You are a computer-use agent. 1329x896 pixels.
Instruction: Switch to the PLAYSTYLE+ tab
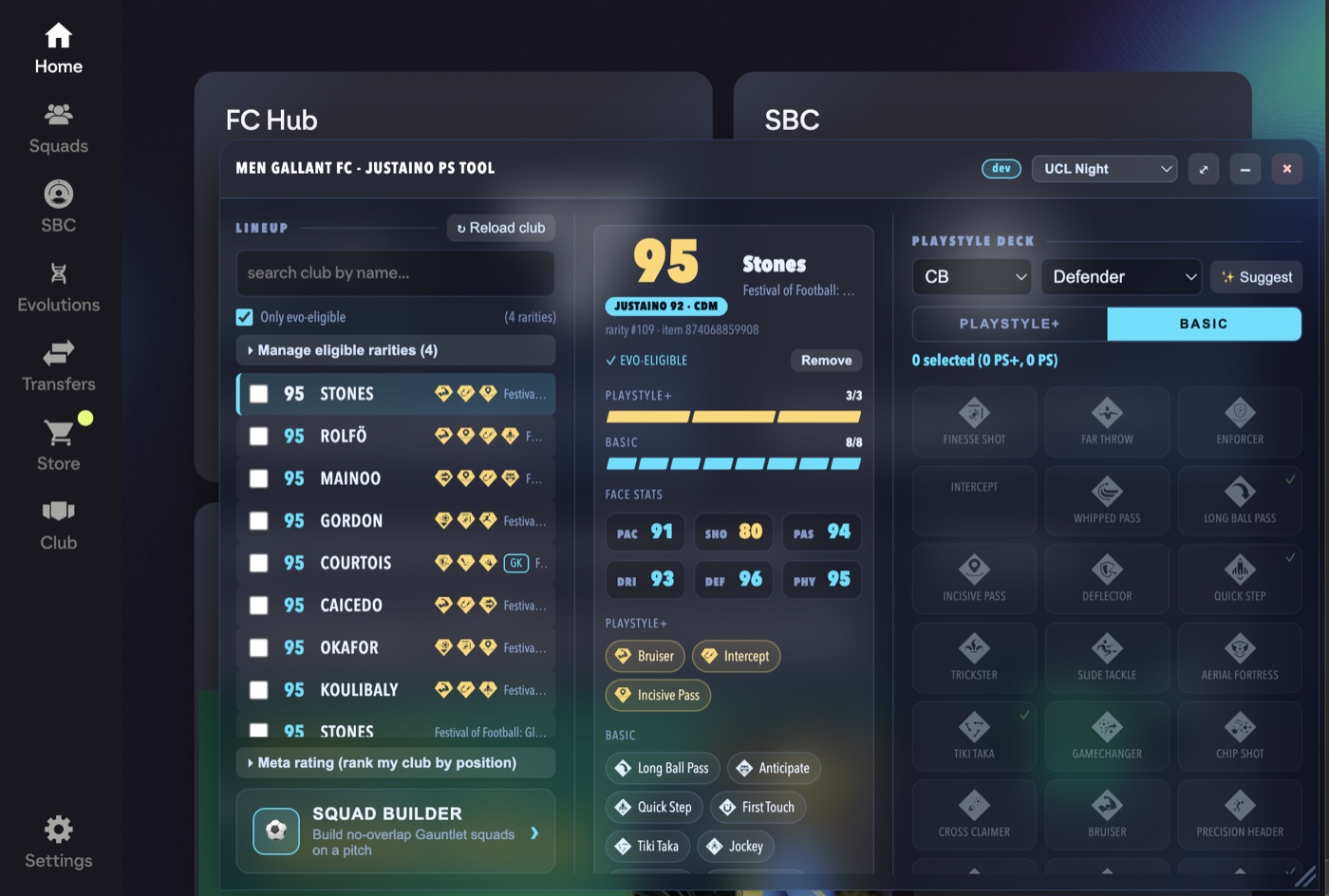(1010, 324)
